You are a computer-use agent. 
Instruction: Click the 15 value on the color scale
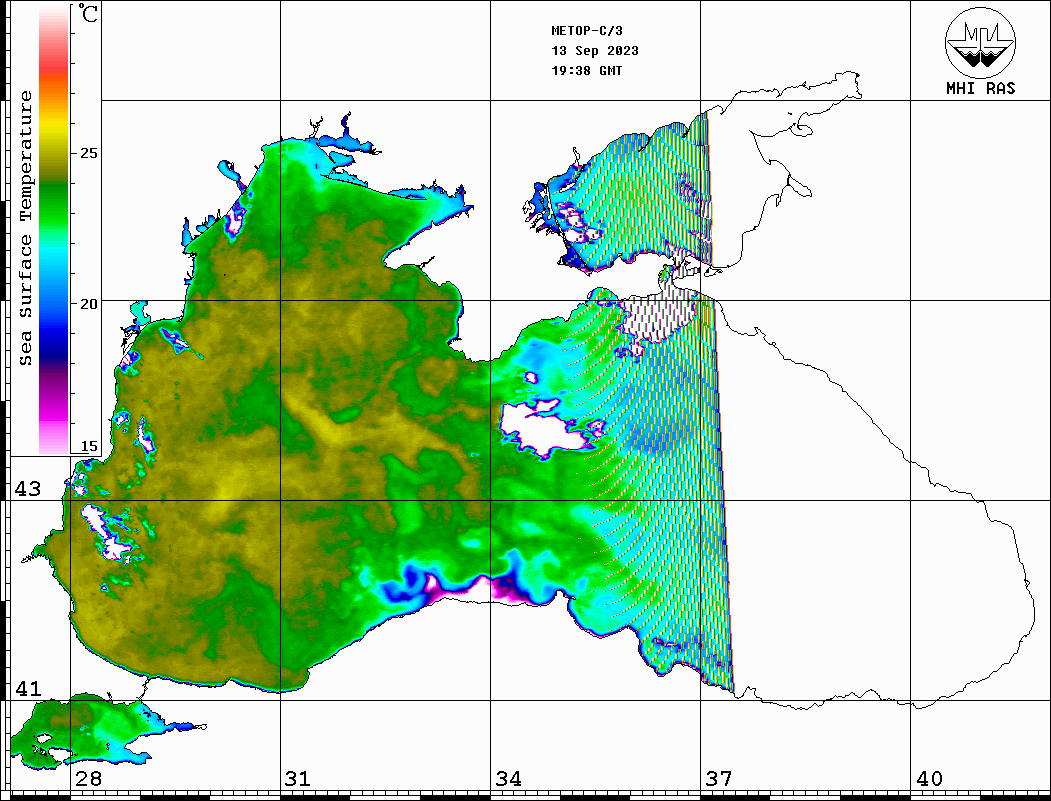(88, 446)
